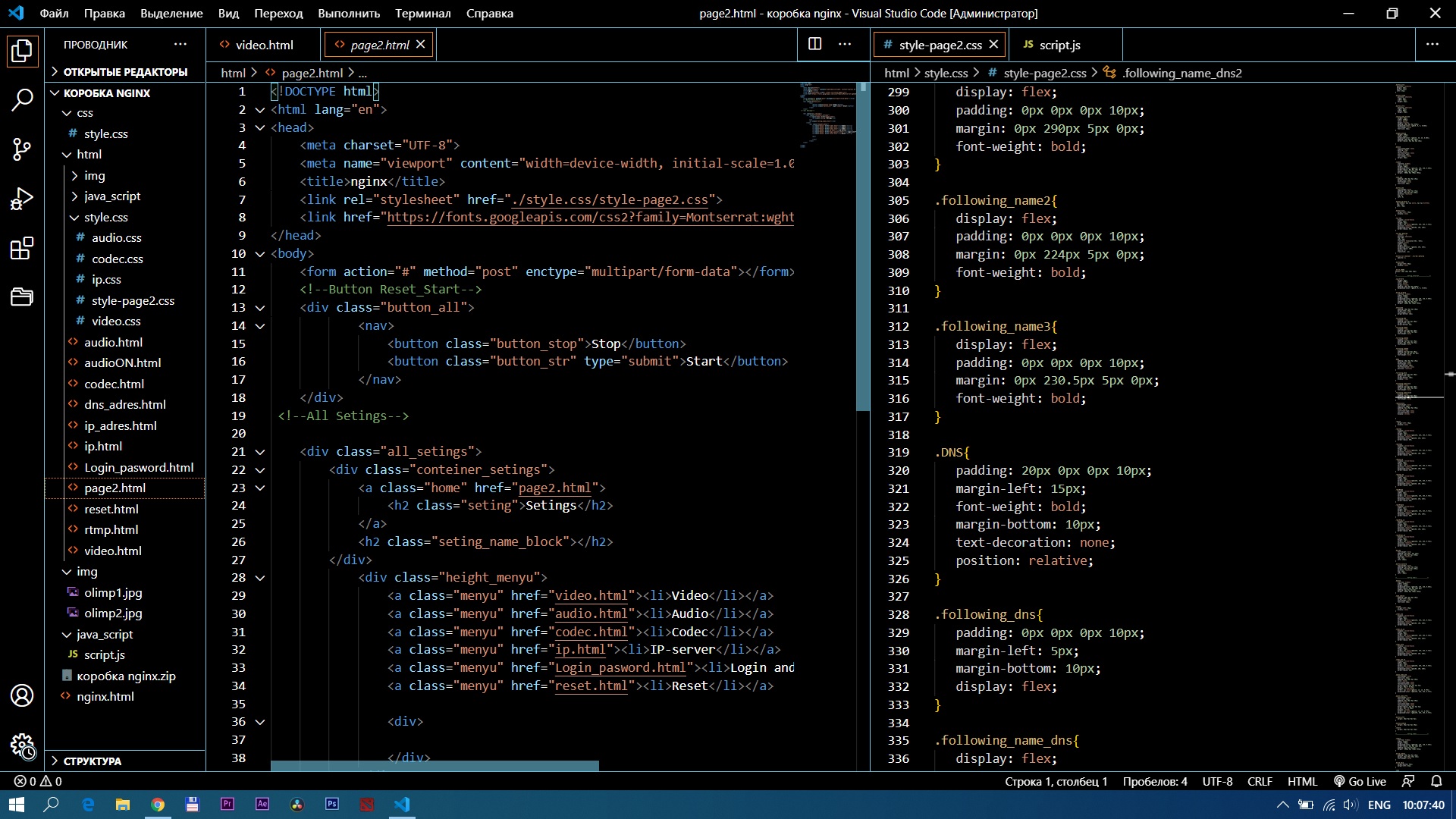
Task: Click the split editor icon
Action: 815,44
